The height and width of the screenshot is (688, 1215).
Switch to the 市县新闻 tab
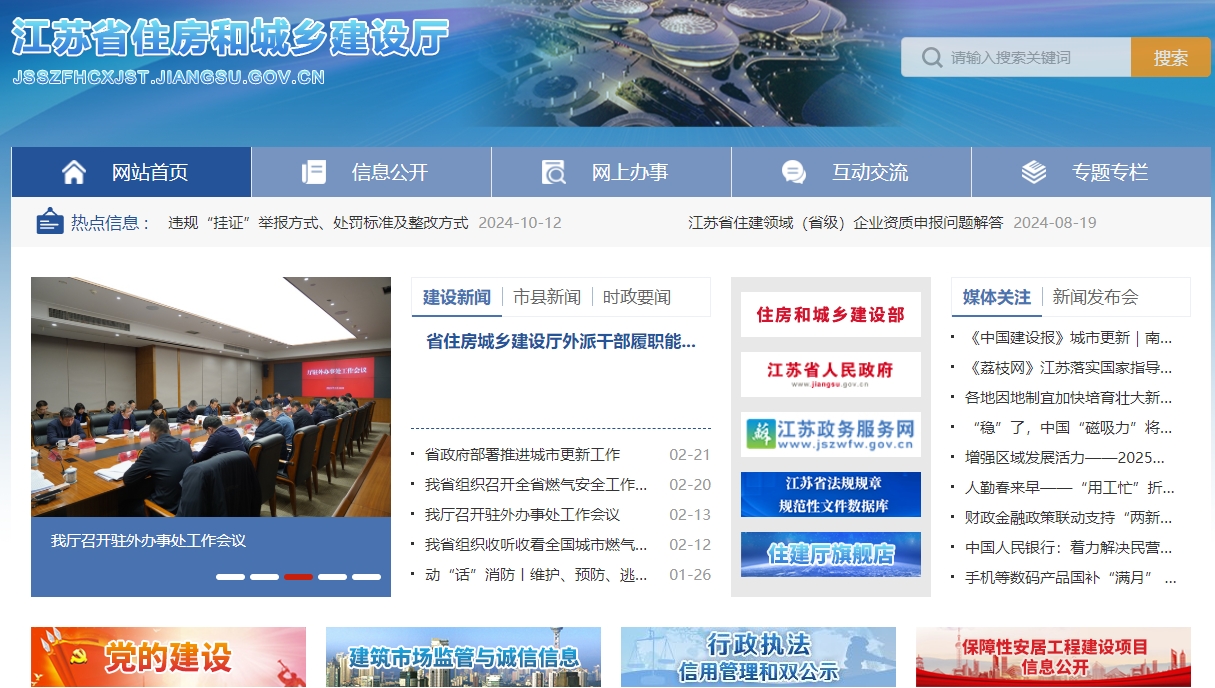pos(547,296)
